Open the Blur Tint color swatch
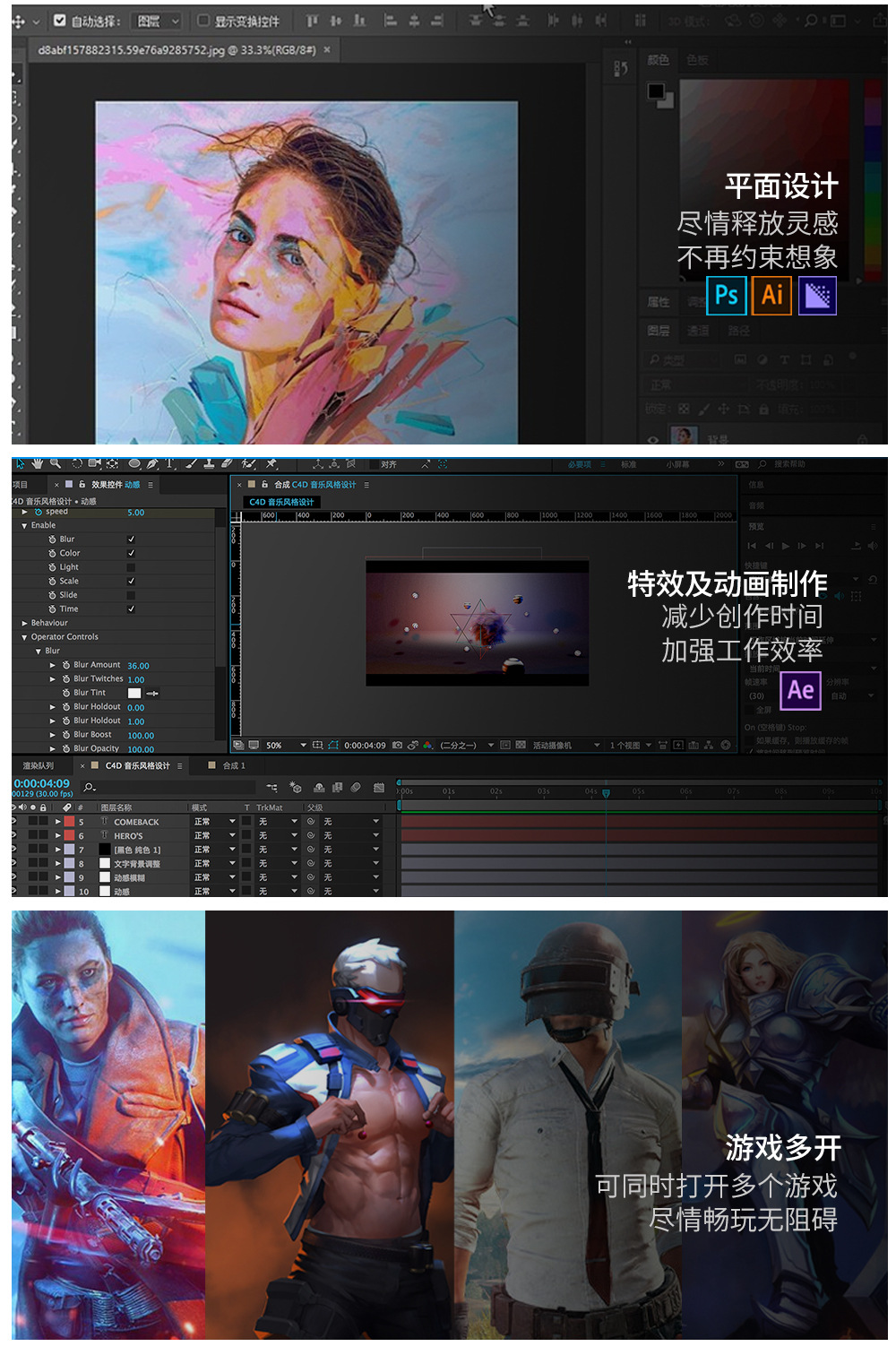This screenshot has height=1355, width=896. pyautogui.click(x=134, y=694)
